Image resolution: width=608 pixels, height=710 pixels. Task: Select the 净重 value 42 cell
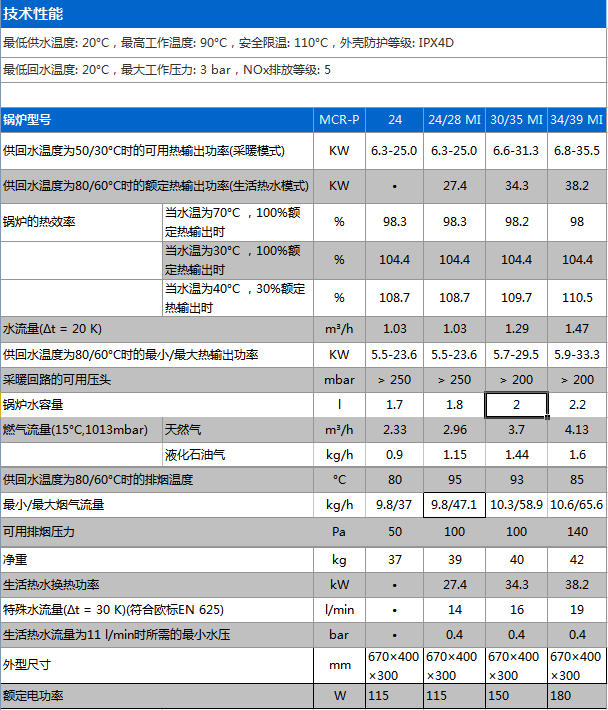(577, 560)
